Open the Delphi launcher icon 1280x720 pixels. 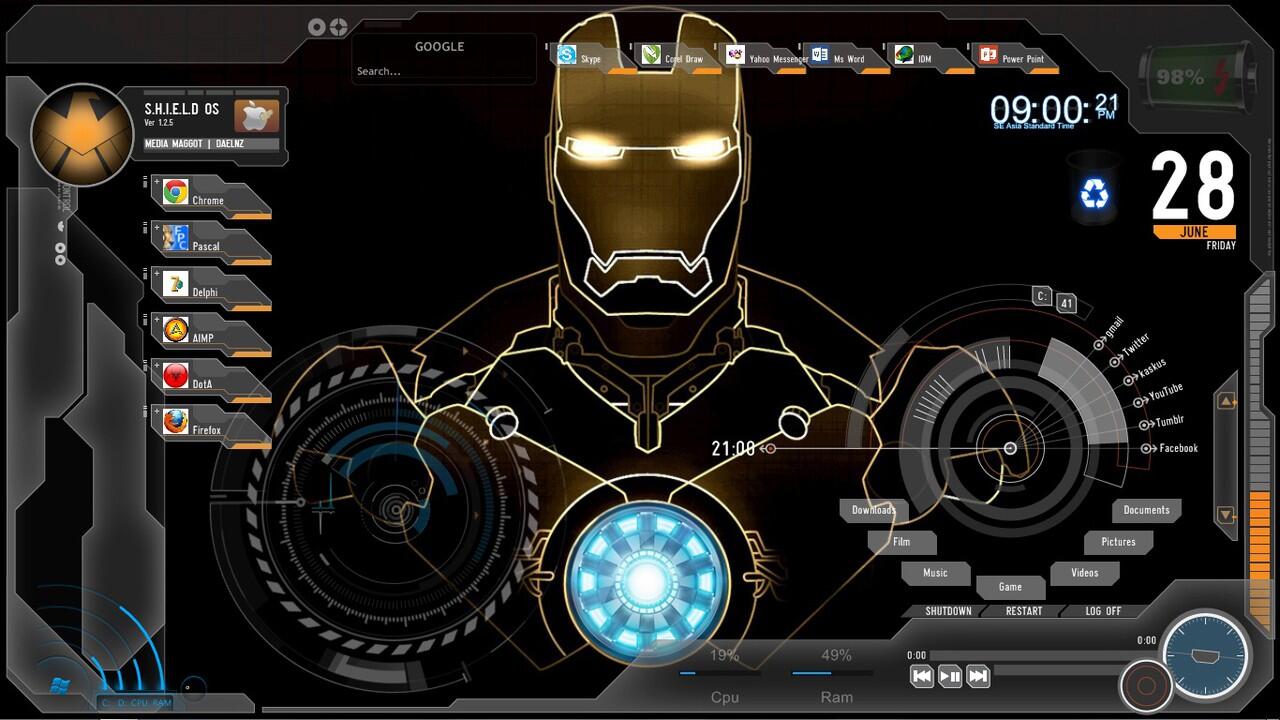176,284
